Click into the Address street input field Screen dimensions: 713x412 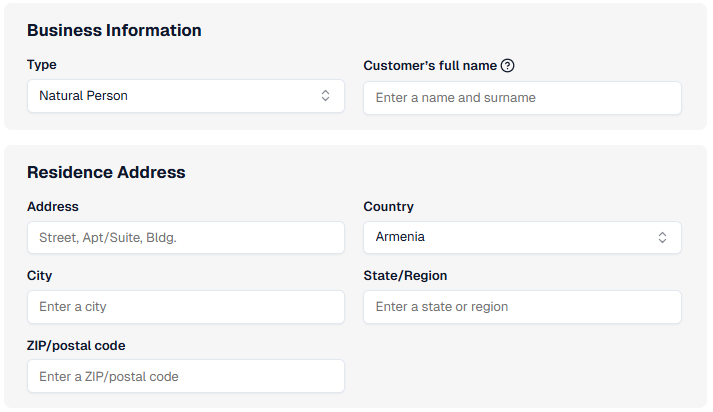[x=185, y=238]
